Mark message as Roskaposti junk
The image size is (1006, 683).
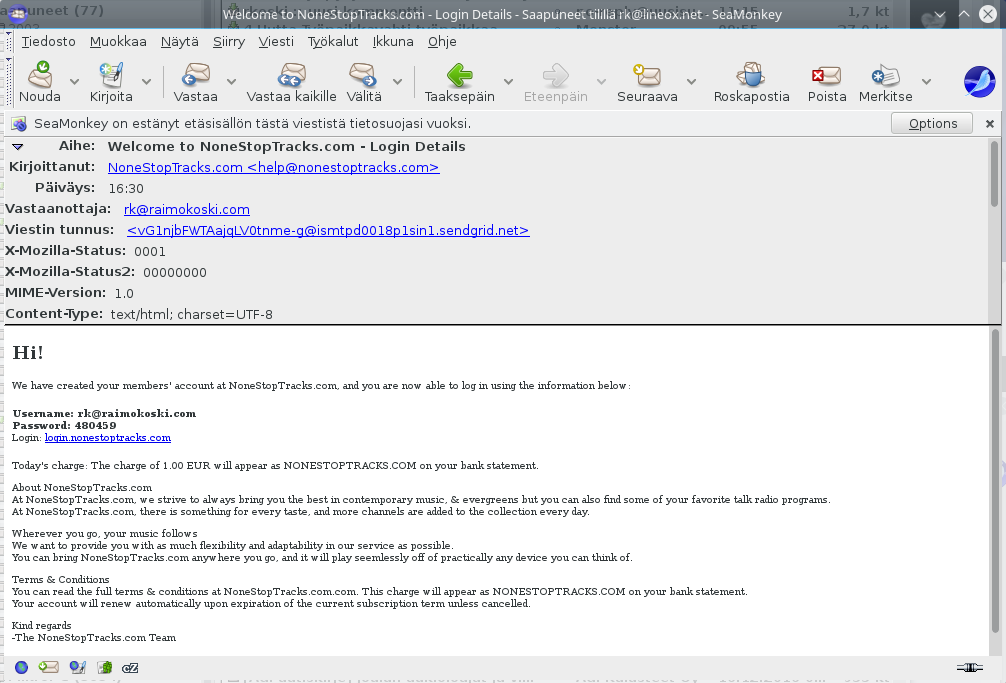point(751,75)
